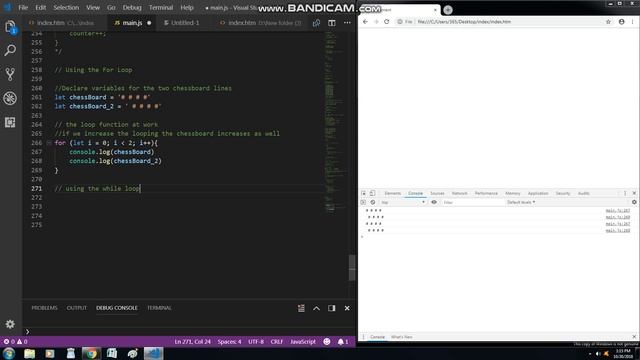Viewport: 640px width, 360px height.
Task: Close the DevTools panel
Action: (x=634, y=193)
